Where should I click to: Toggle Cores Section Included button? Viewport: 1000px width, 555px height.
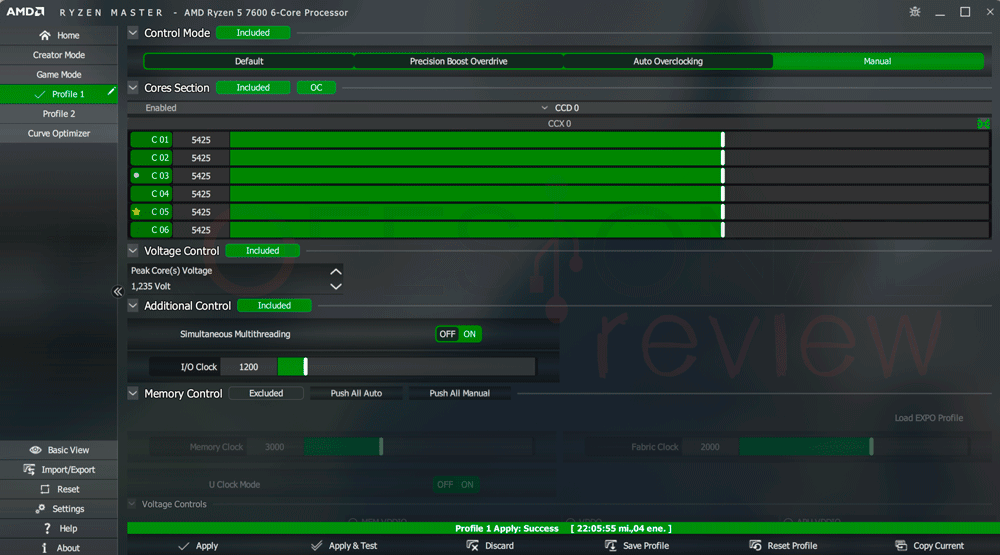click(253, 87)
